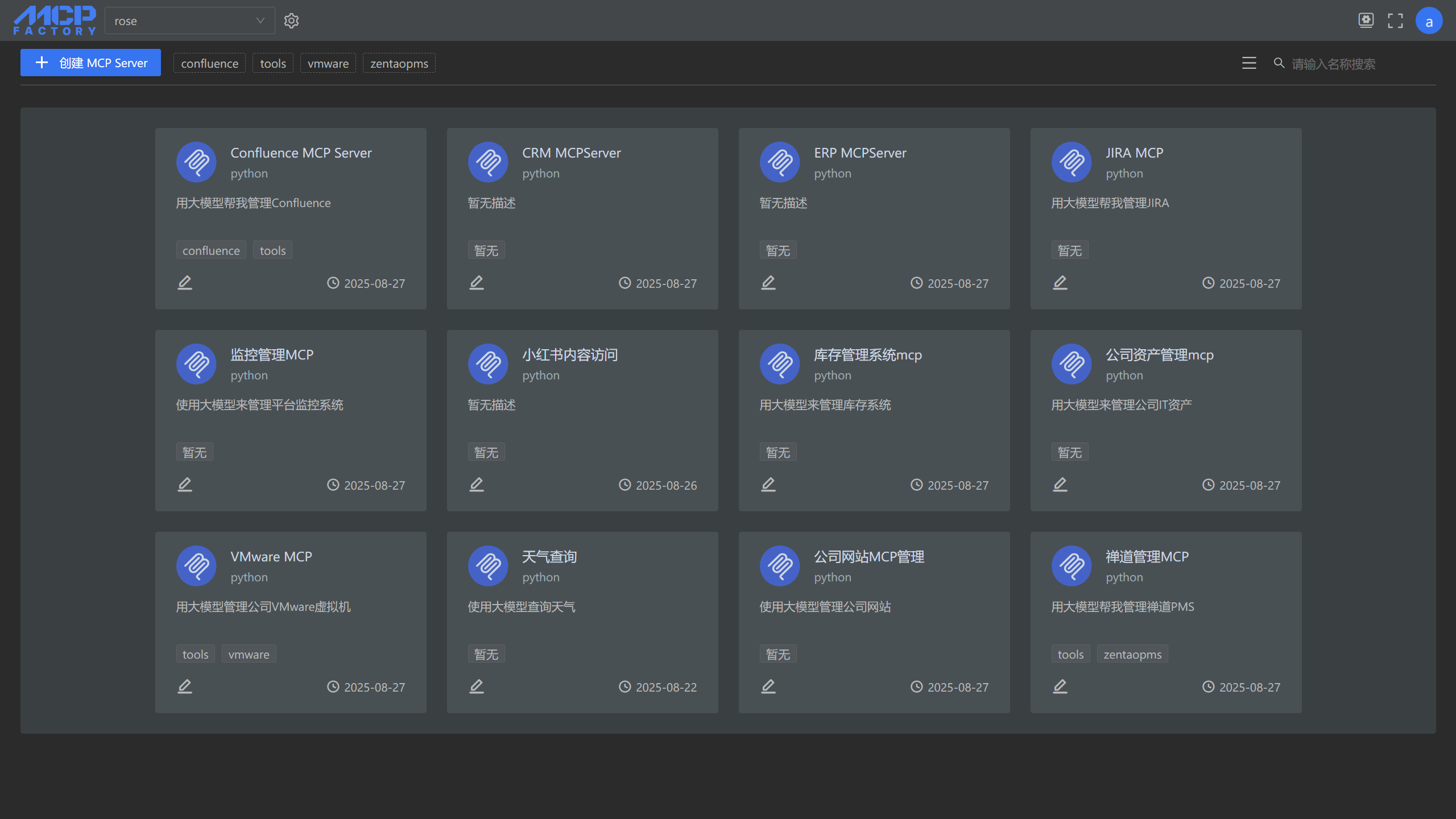Click tools tag on VMware MCP card
The image size is (1456, 819).
point(196,654)
